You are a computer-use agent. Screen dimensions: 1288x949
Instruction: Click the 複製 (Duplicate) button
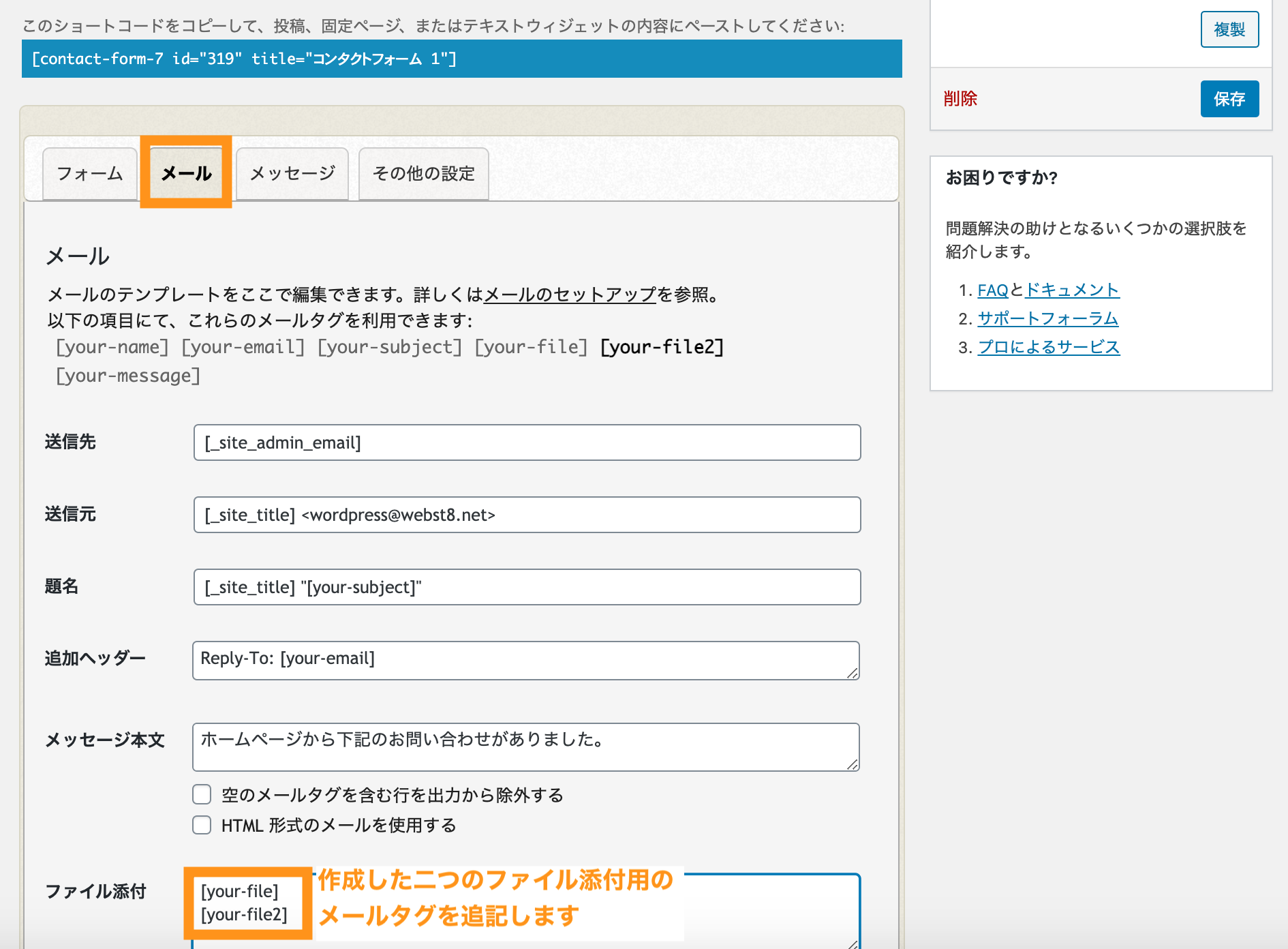pyautogui.click(x=1229, y=29)
